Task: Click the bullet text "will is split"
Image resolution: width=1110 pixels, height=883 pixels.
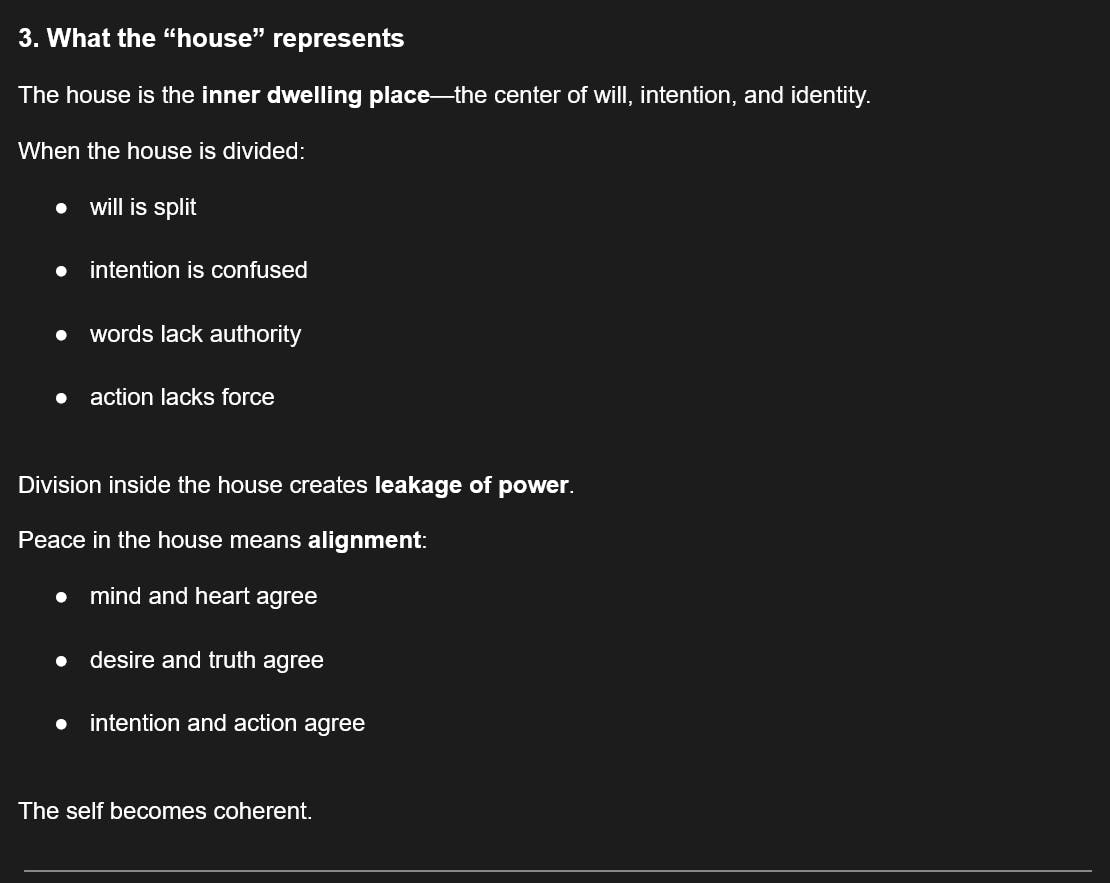Action: coord(143,207)
